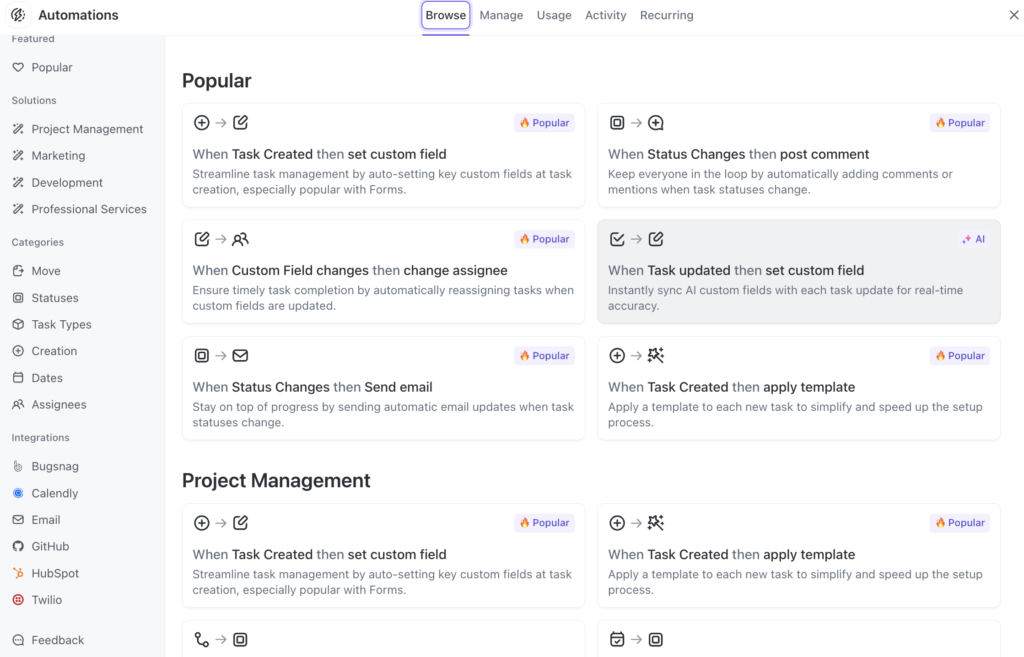Close the Automations panel
Screen dimensions: 1024x657
(1014, 14)
